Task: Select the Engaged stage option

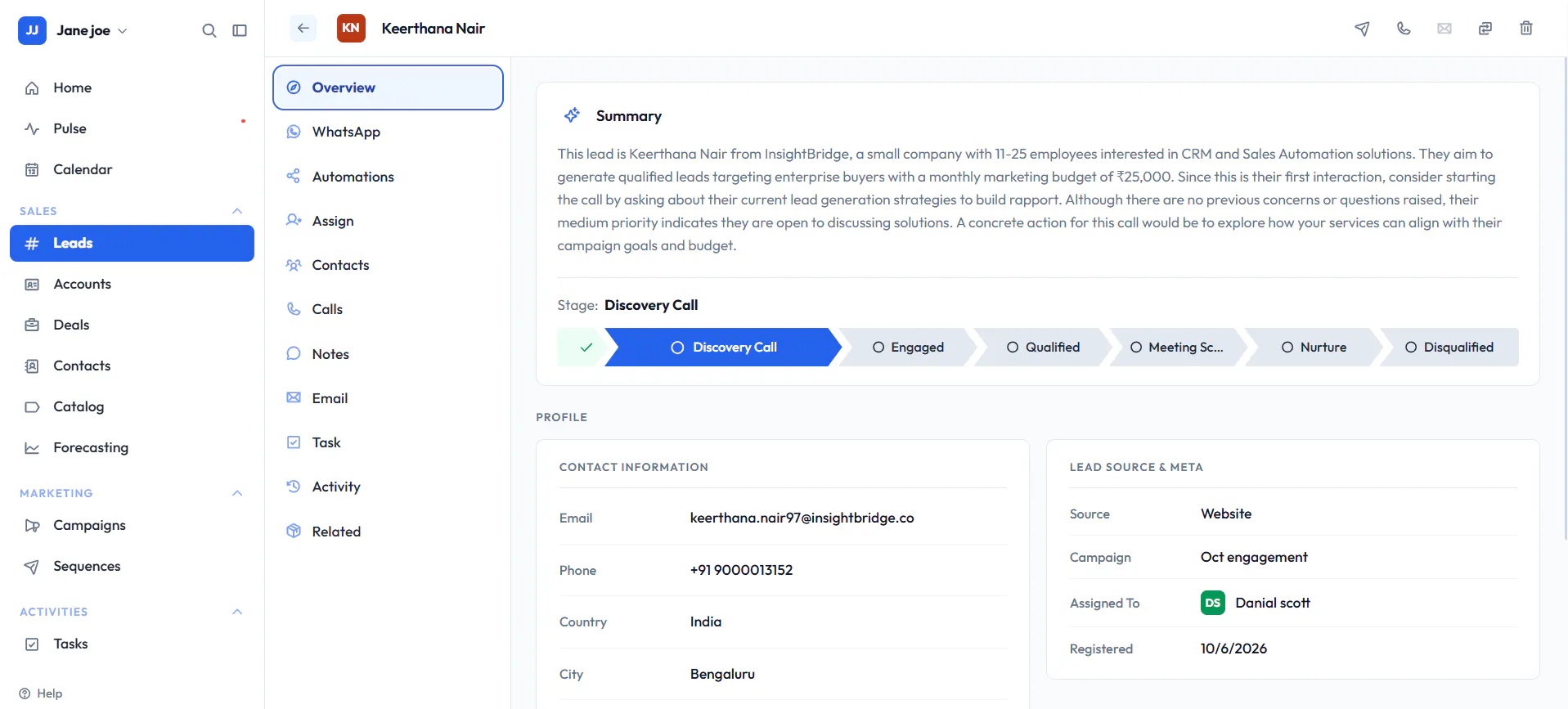Action: pyautogui.click(x=908, y=347)
